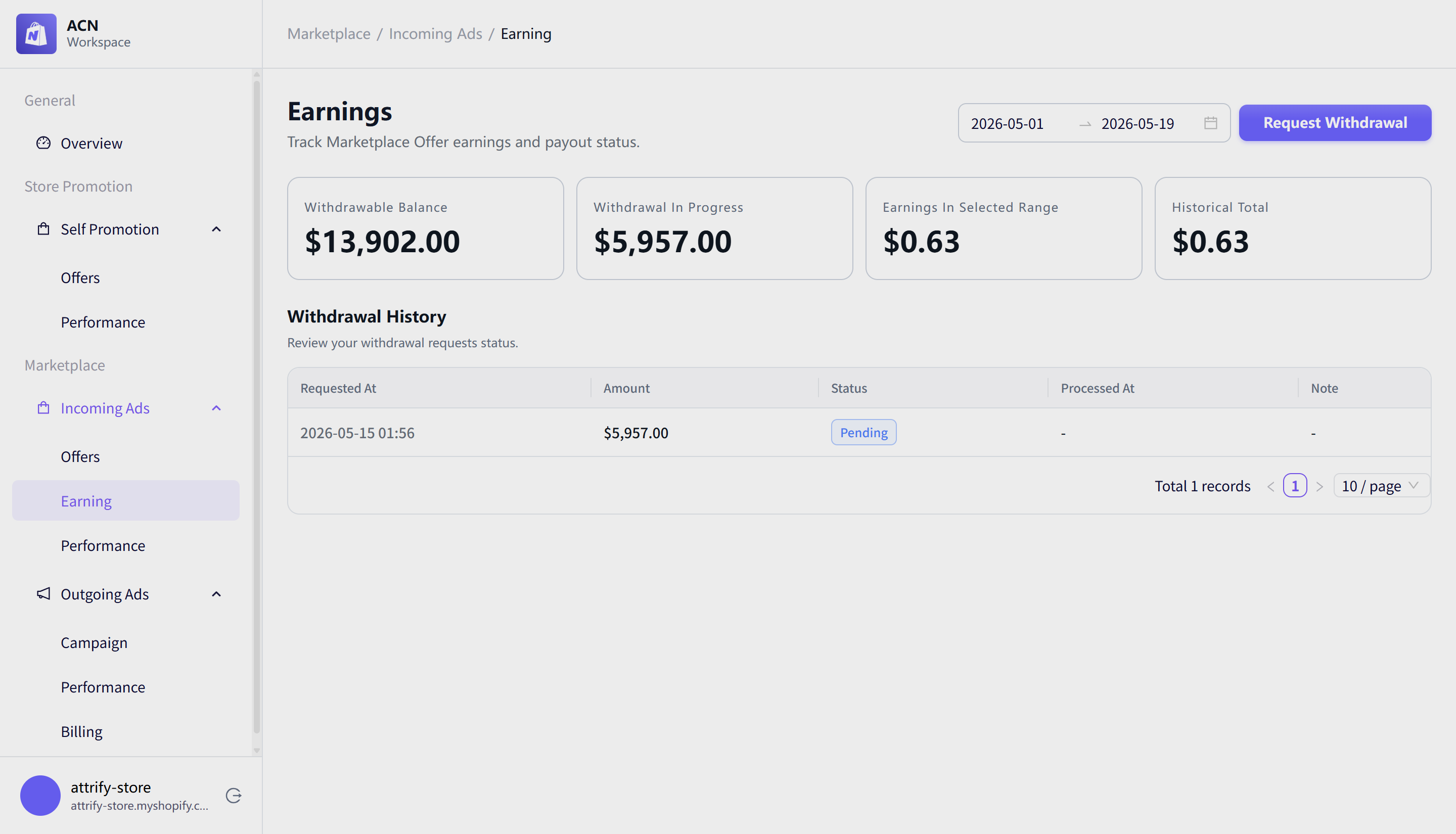
Task: Open Performance under Self Promotion
Action: tap(126, 322)
